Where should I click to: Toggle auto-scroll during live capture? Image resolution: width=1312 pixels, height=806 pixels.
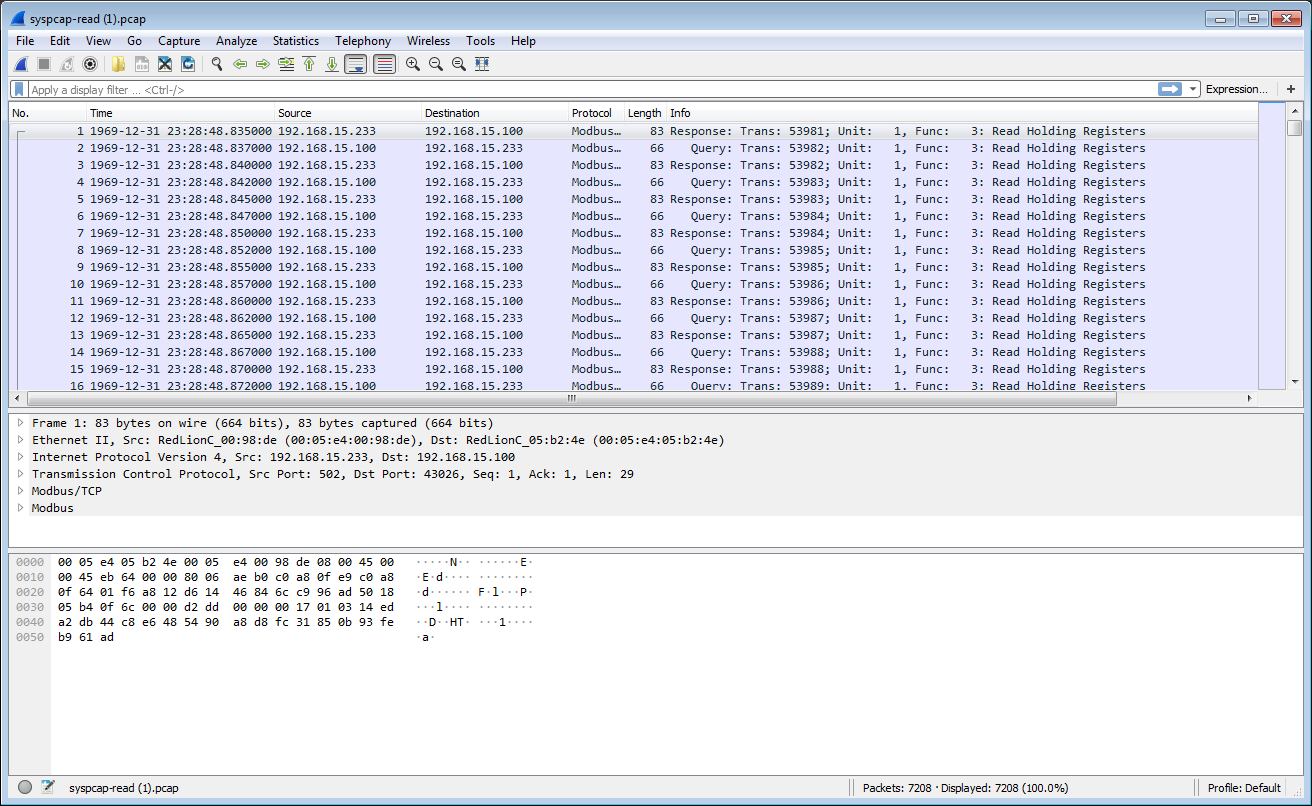click(x=355, y=64)
